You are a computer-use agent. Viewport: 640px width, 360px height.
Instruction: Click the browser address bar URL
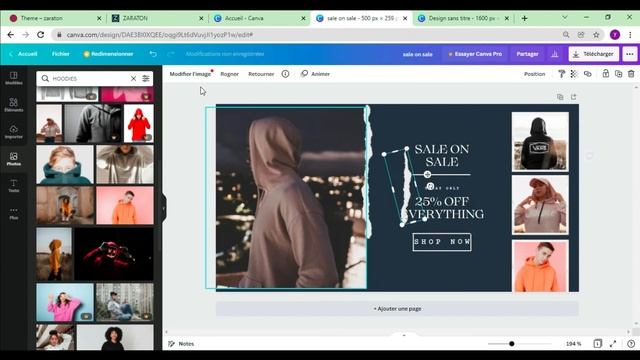pyautogui.click(x=160, y=35)
